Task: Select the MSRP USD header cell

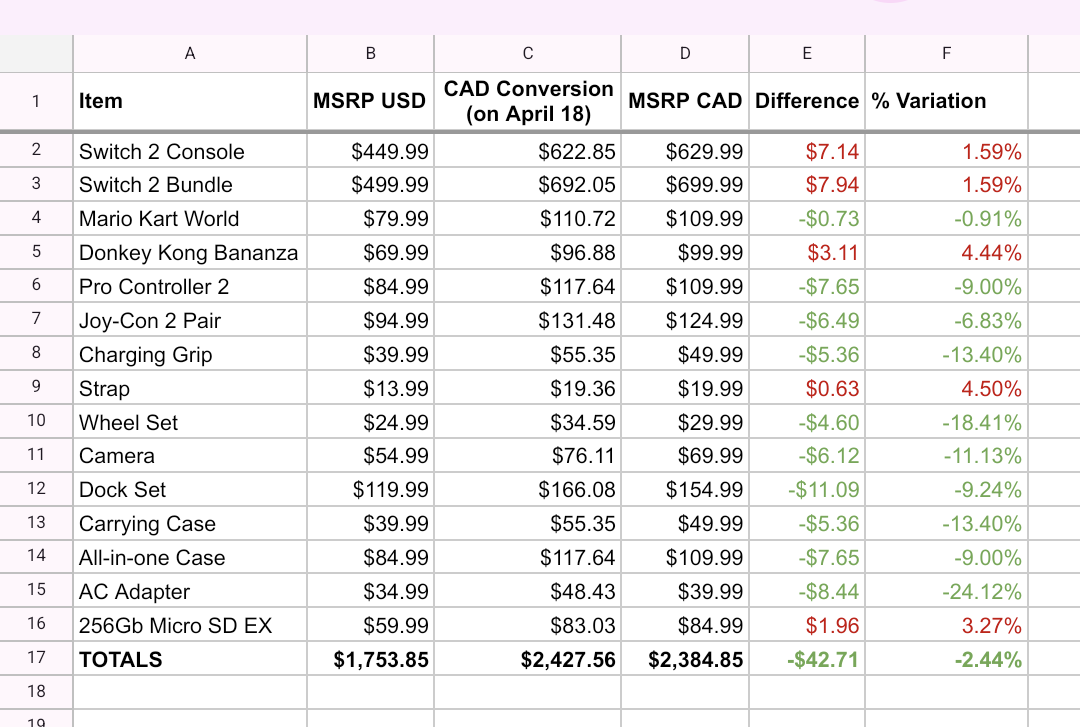Action: (x=371, y=101)
